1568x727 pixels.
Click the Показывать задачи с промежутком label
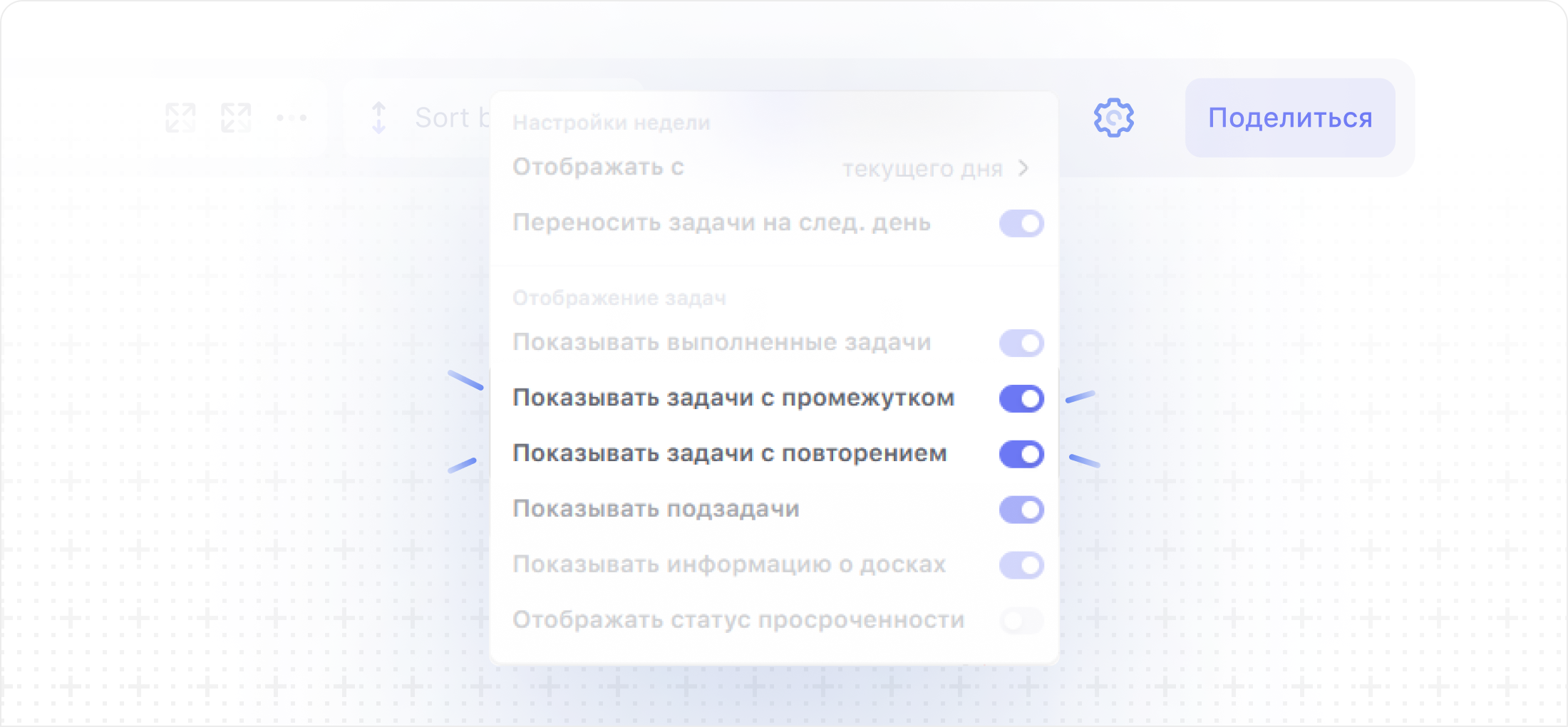tap(733, 398)
